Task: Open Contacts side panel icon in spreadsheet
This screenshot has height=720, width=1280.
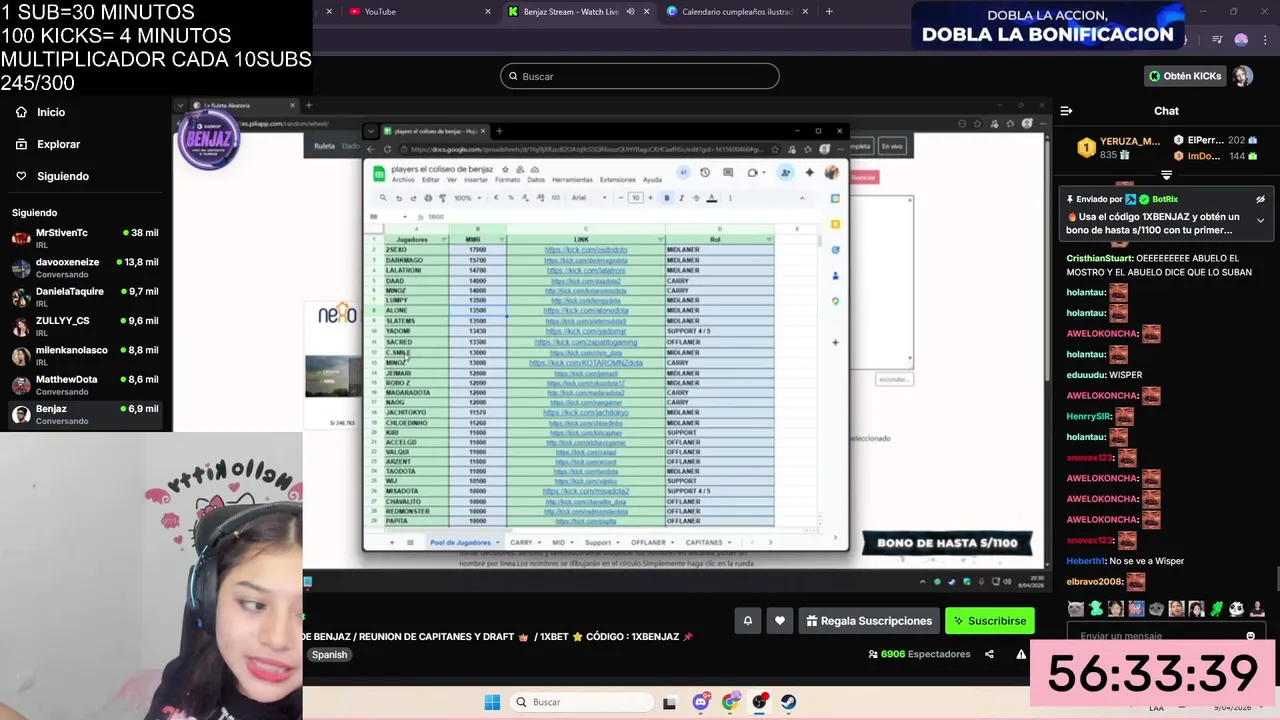Action: [x=835, y=276]
